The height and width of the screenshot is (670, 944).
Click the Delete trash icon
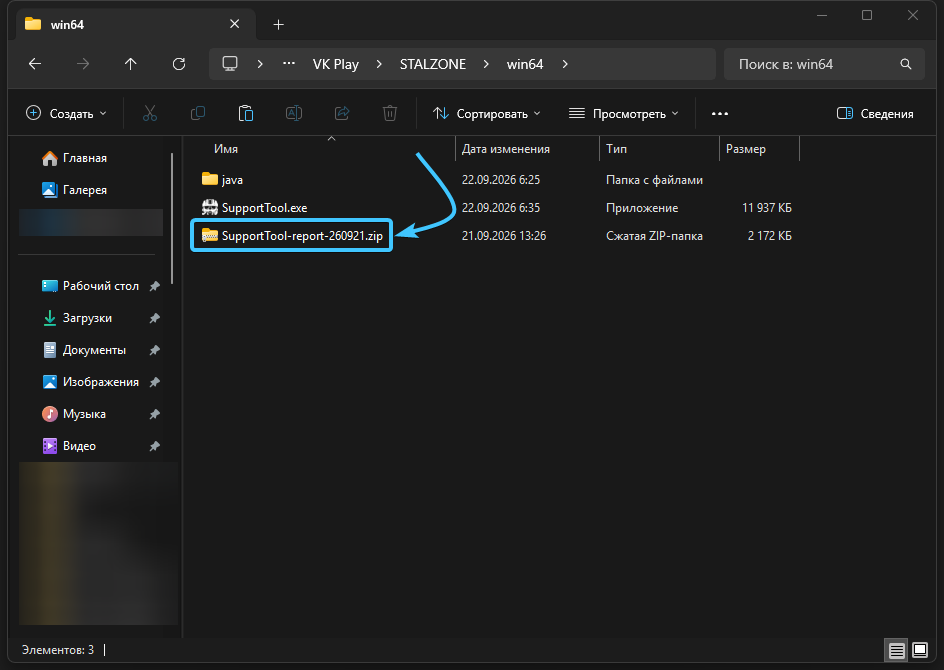390,113
